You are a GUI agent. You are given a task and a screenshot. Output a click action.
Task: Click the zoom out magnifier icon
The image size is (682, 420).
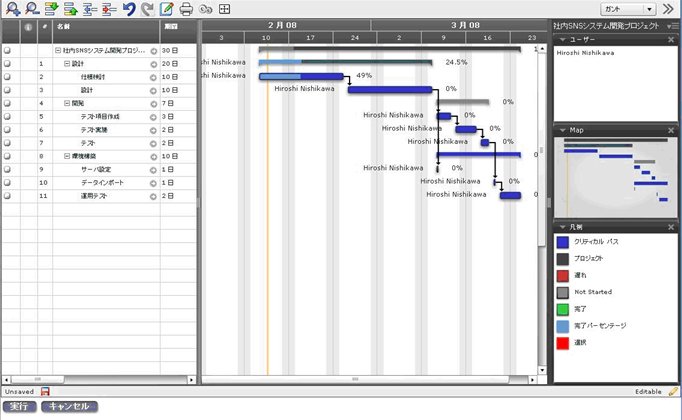32,8
